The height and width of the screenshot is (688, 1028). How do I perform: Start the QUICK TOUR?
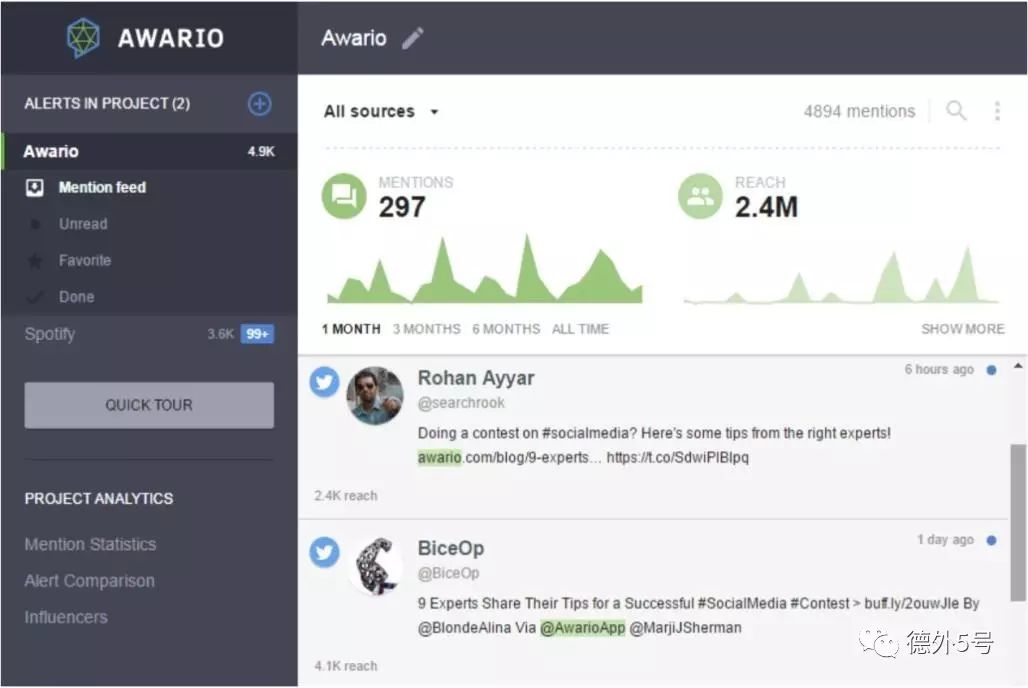tap(149, 405)
